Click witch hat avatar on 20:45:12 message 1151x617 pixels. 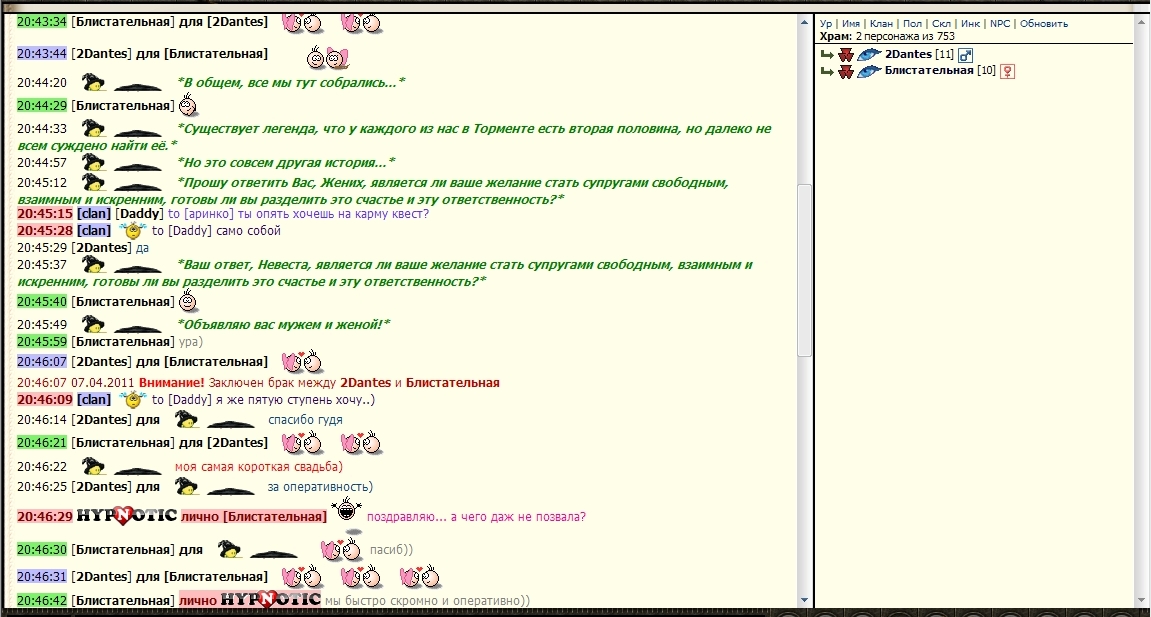(x=92, y=182)
